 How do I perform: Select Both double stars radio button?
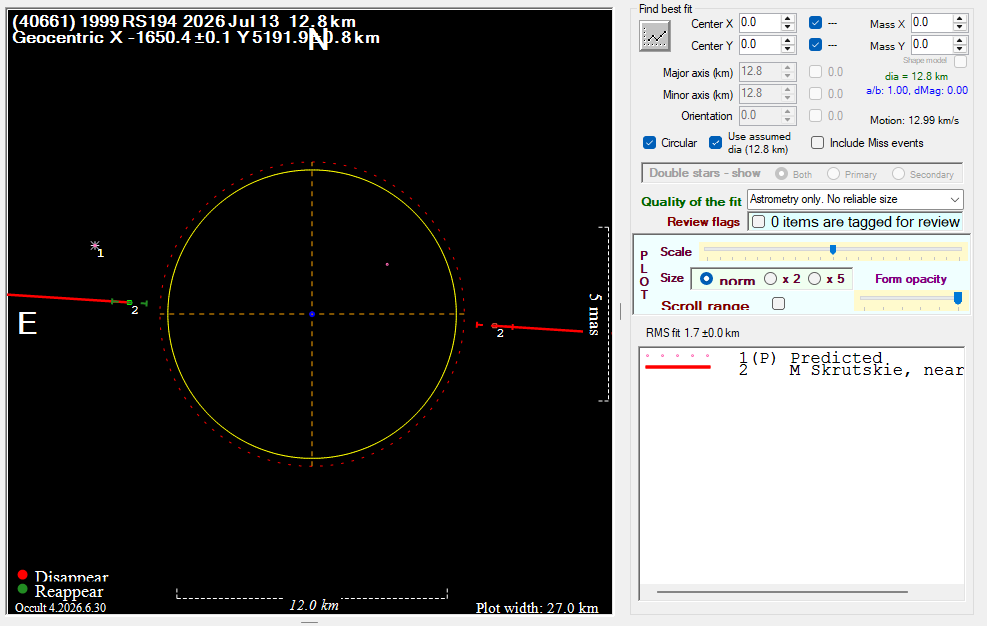click(x=782, y=174)
